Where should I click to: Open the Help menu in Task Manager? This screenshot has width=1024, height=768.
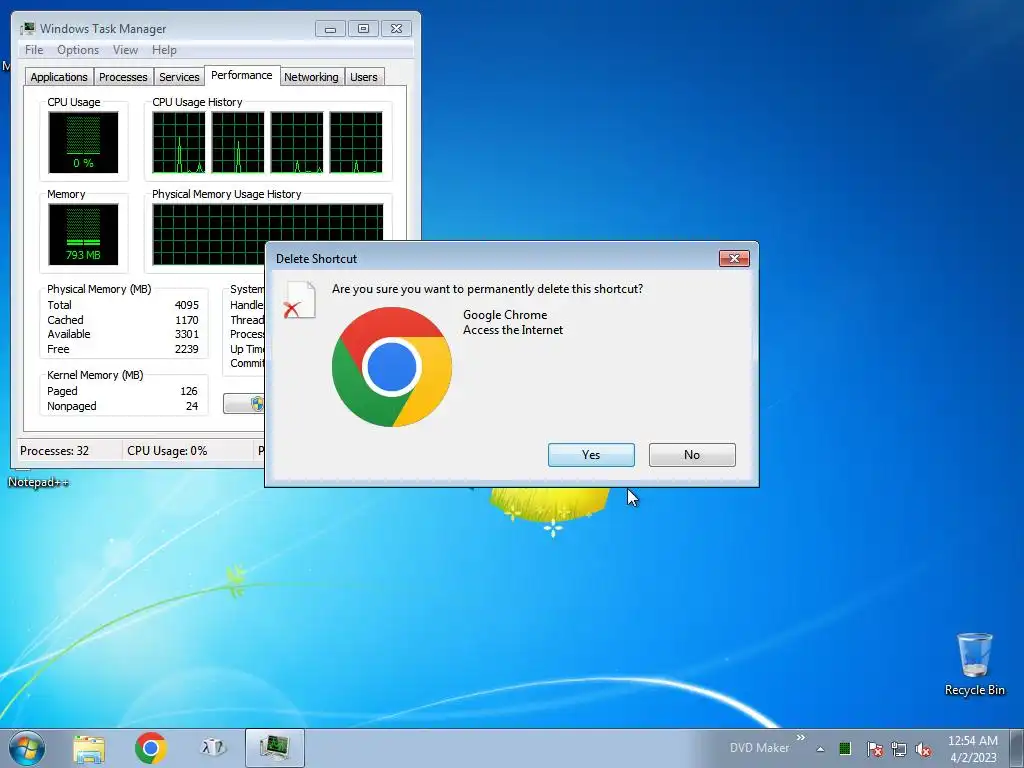164,50
